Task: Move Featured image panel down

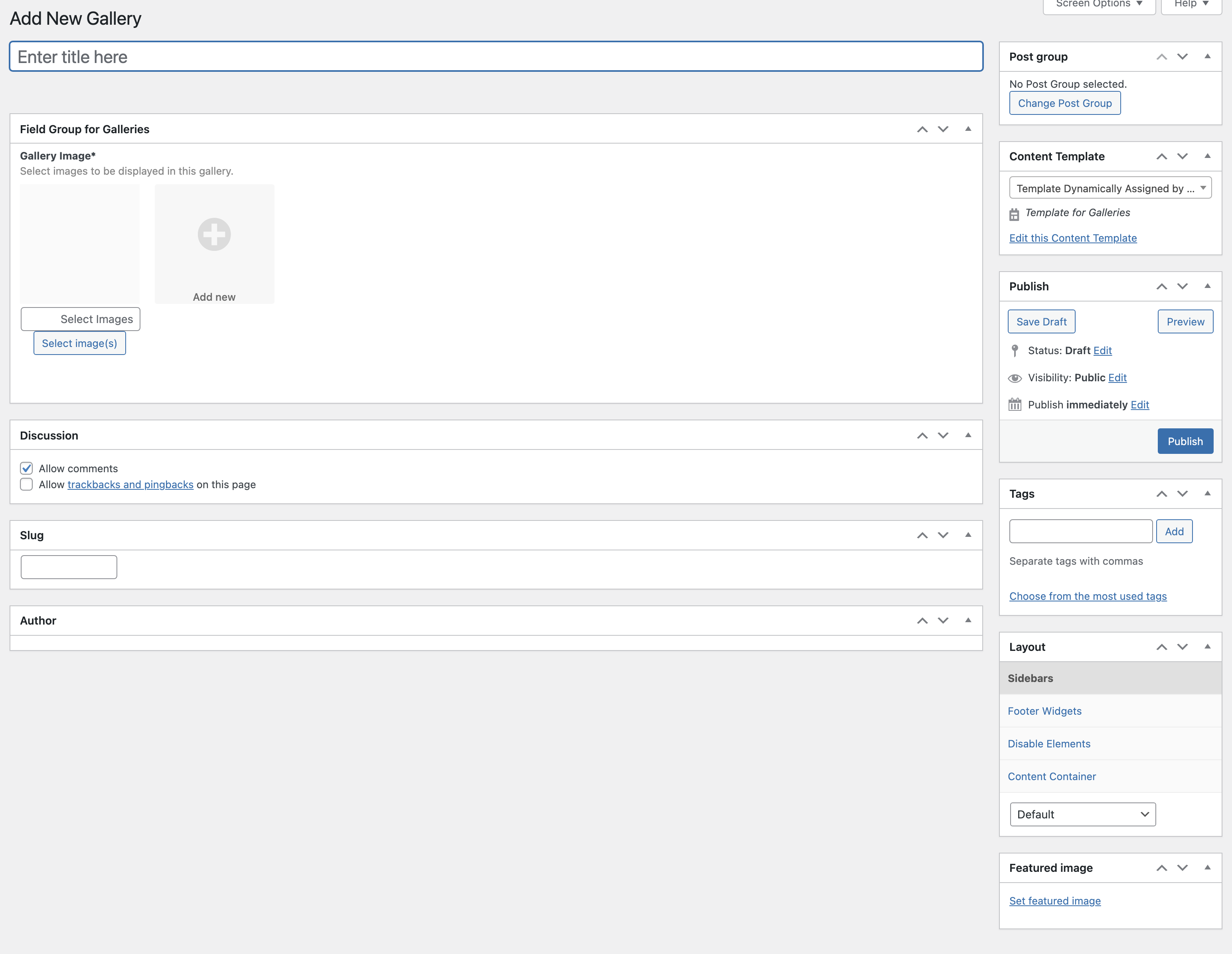Action: (1183, 868)
